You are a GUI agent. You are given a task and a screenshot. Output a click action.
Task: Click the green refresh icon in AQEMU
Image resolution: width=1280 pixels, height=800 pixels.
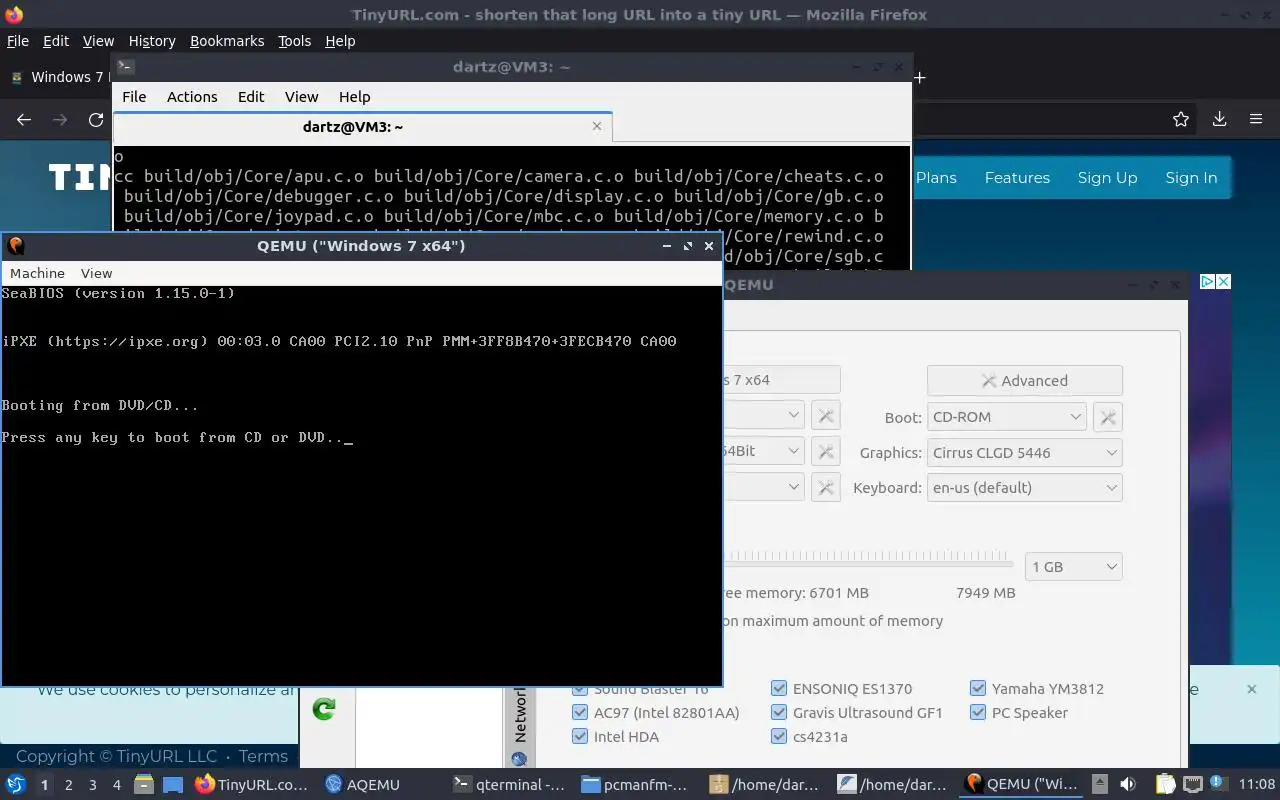pyautogui.click(x=324, y=709)
